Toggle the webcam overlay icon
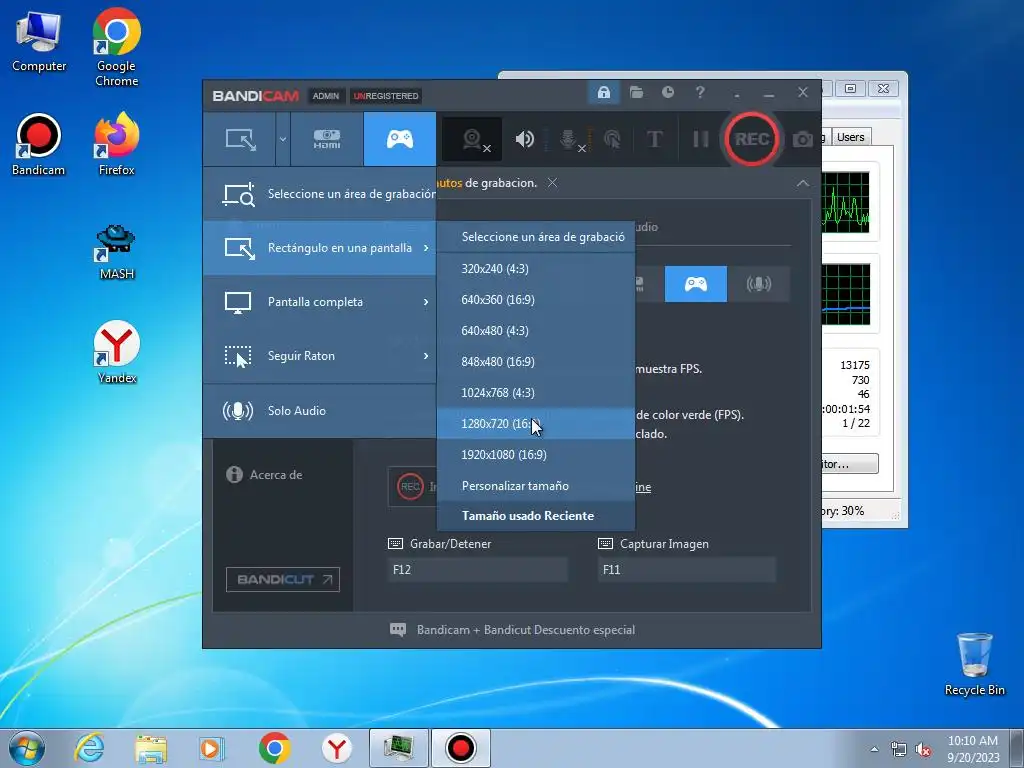 pyautogui.click(x=473, y=139)
